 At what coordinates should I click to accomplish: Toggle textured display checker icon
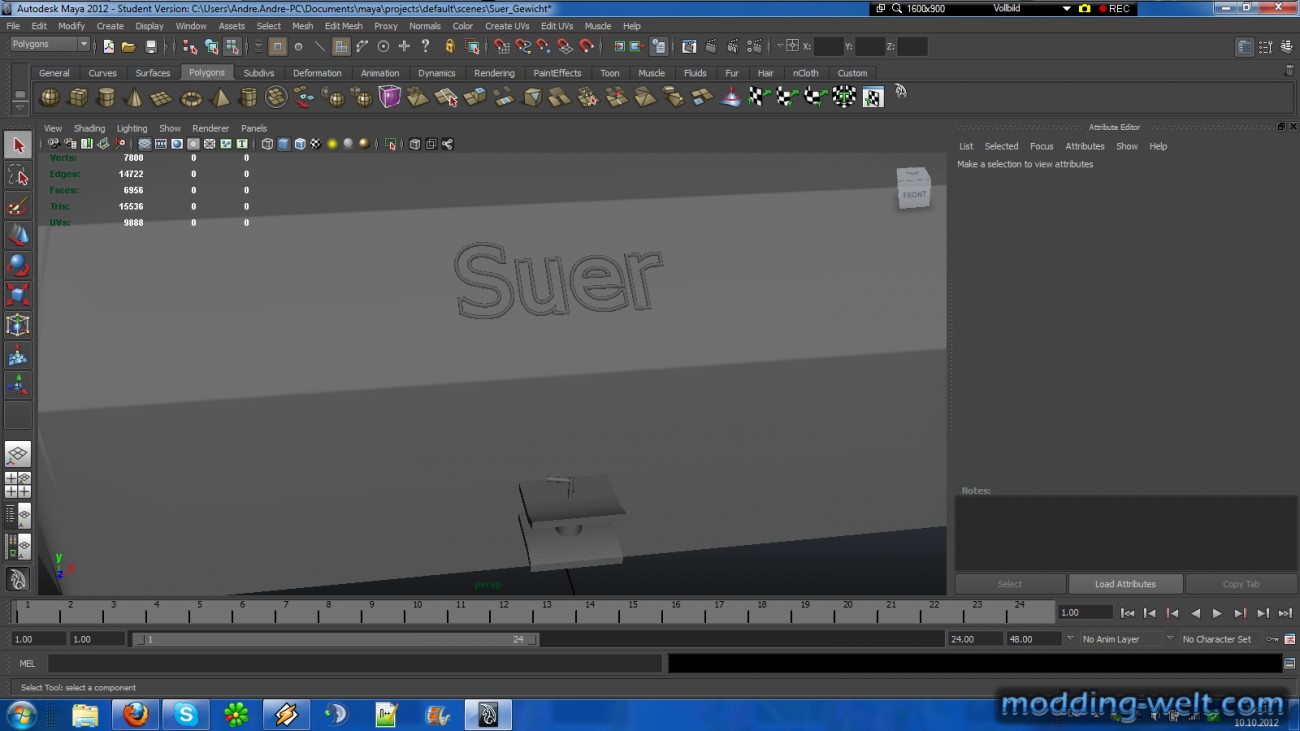point(315,144)
